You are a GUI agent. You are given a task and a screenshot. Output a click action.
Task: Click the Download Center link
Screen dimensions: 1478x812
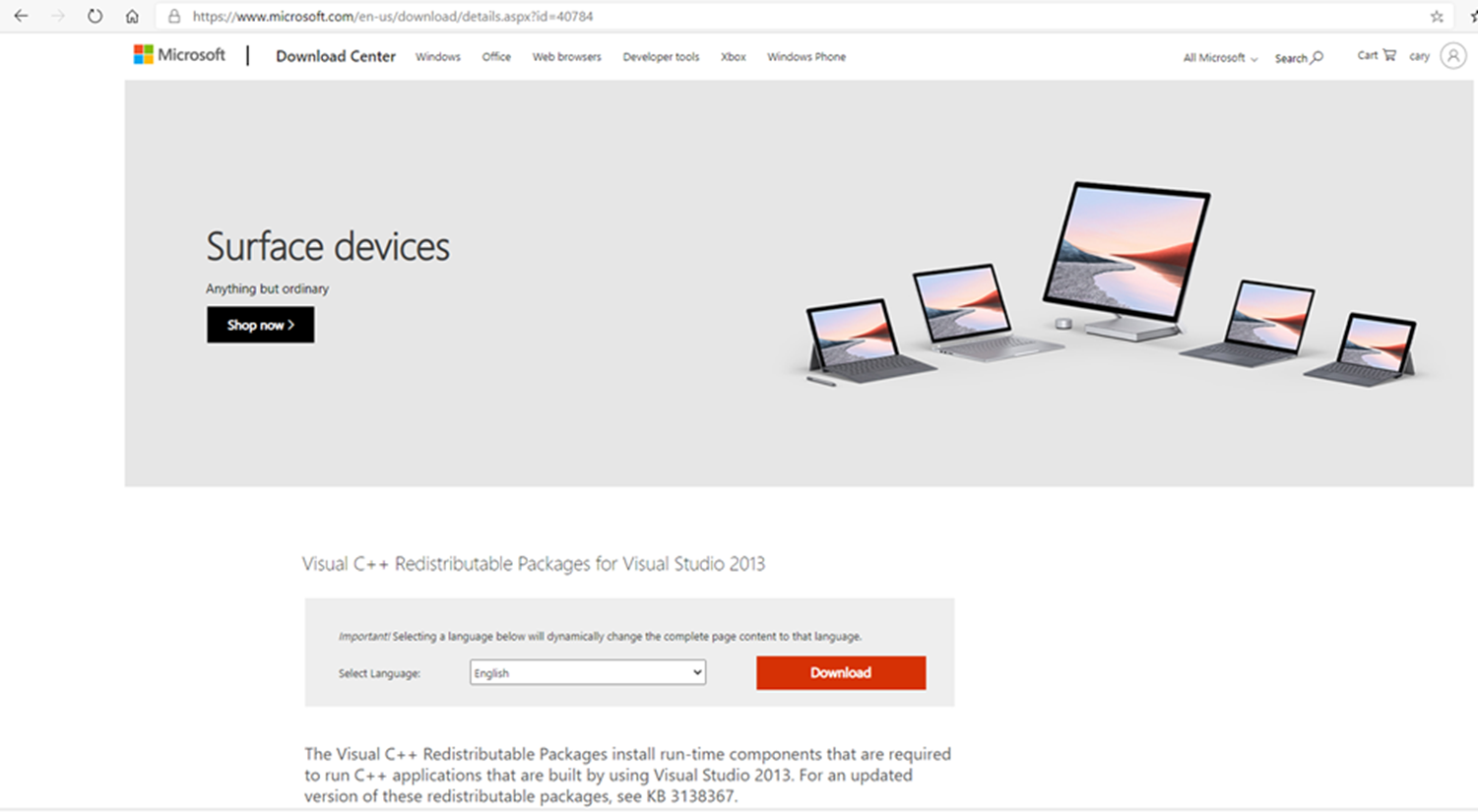(336, 56)
